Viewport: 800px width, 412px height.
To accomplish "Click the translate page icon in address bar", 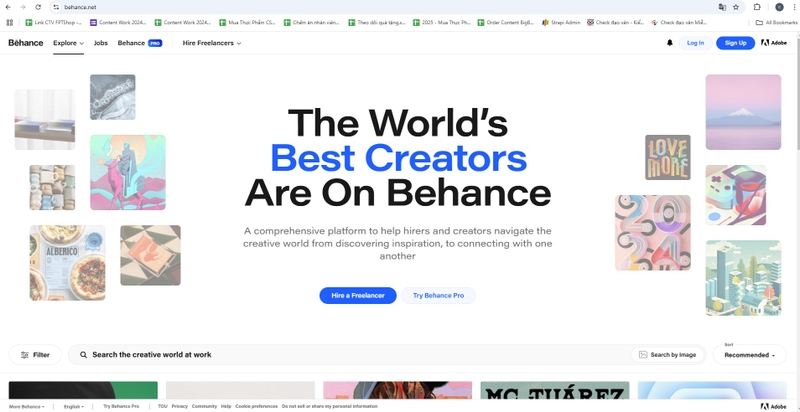I will 722,7.
